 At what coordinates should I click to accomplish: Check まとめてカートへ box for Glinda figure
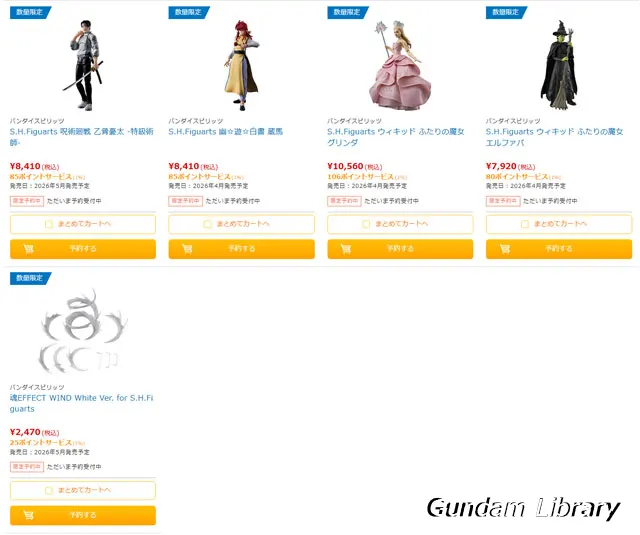click(x=366, y=224)
